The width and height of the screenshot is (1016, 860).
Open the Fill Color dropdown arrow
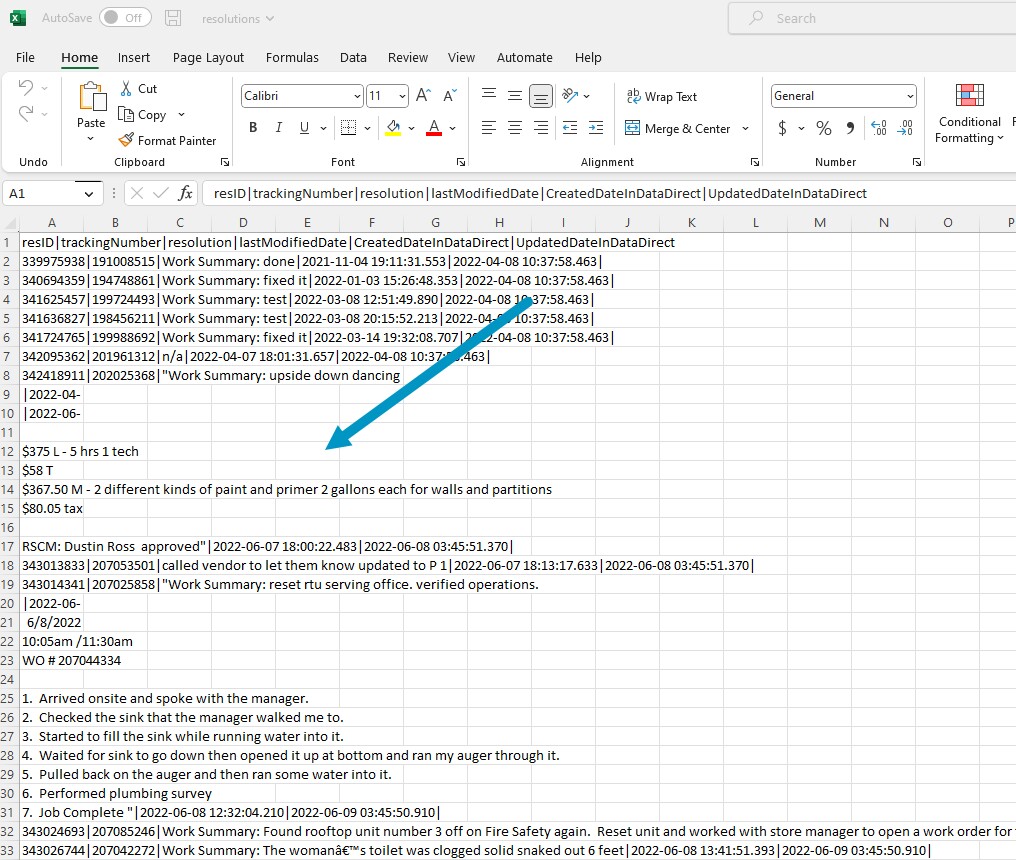click(410, 128)
